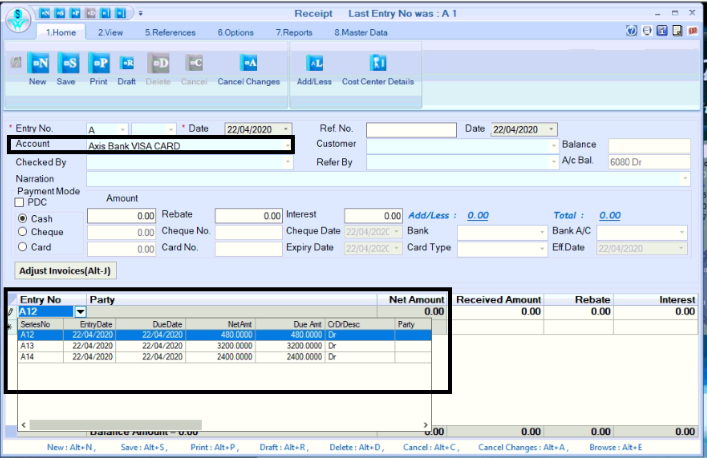This screenshot has width=707, height=458.
Task: Click the Cancel icon in ribbon
Action: click(194, 63)
